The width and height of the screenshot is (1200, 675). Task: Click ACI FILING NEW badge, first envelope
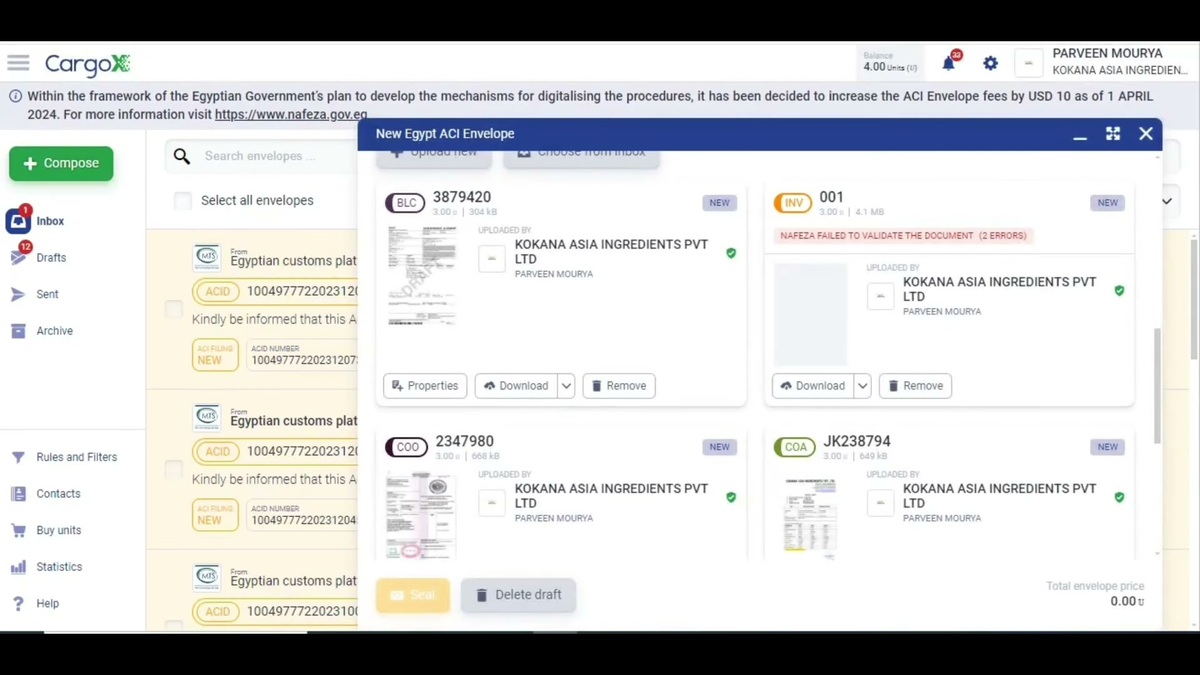(215, 355)
